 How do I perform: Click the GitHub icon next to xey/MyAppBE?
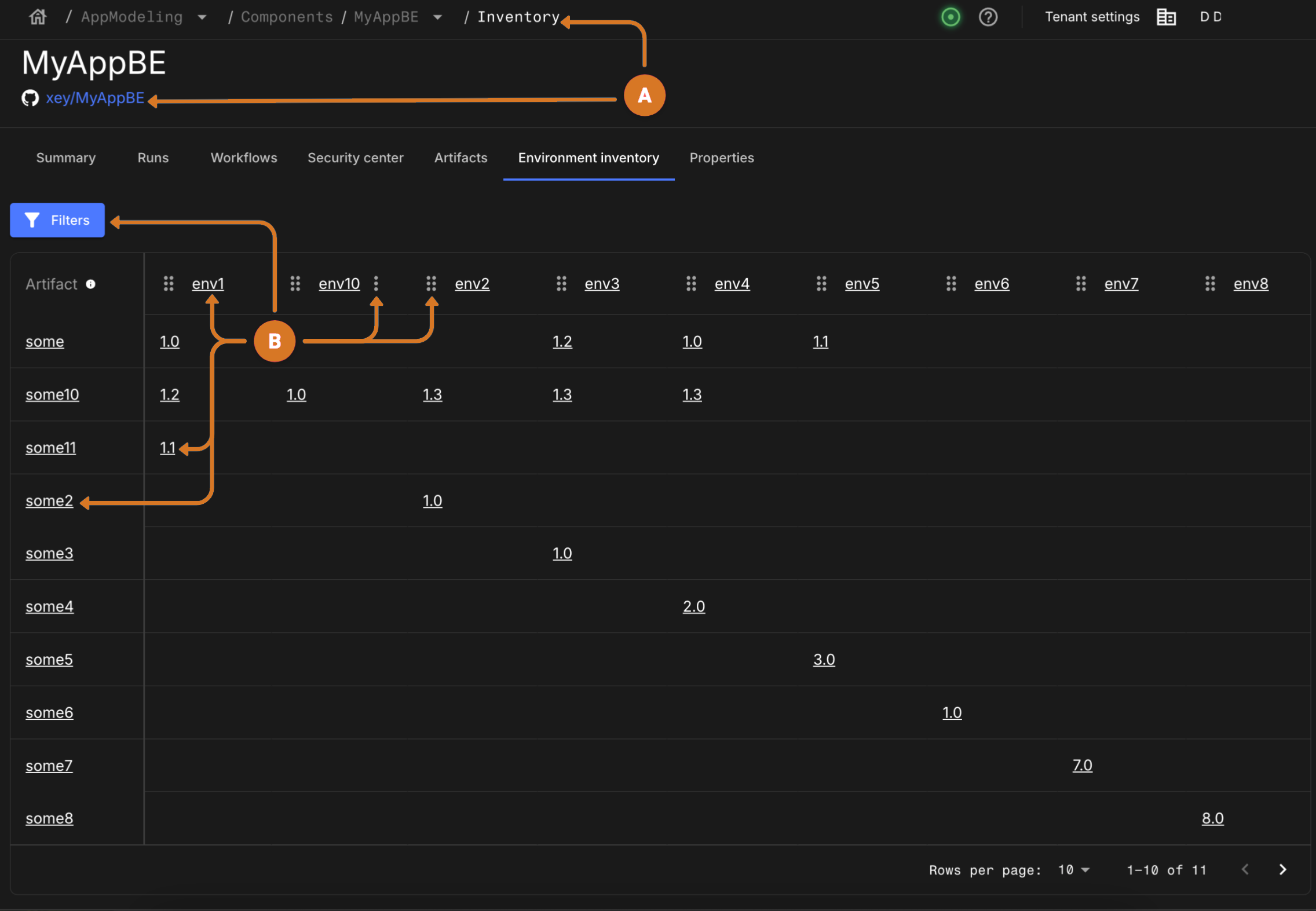pyautogui.click(x=30, y=98)
